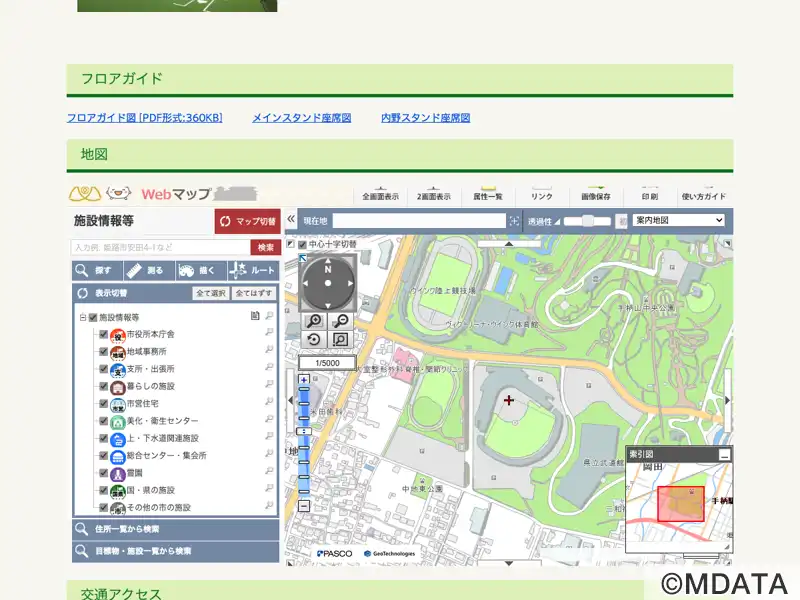
Task: Open メインスタンド座席図 link
Action: [x=301, y=118]
